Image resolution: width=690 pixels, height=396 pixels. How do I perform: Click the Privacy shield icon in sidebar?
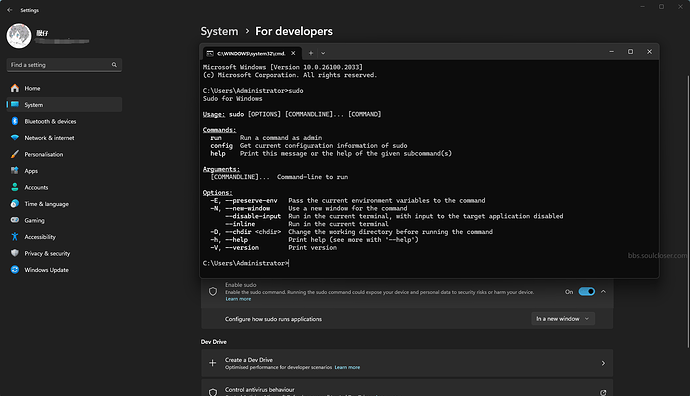15,253
